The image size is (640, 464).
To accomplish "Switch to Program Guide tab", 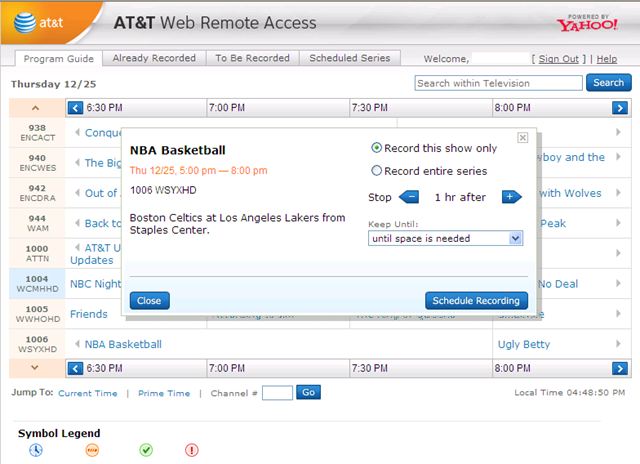I will [x=58, y=58].
